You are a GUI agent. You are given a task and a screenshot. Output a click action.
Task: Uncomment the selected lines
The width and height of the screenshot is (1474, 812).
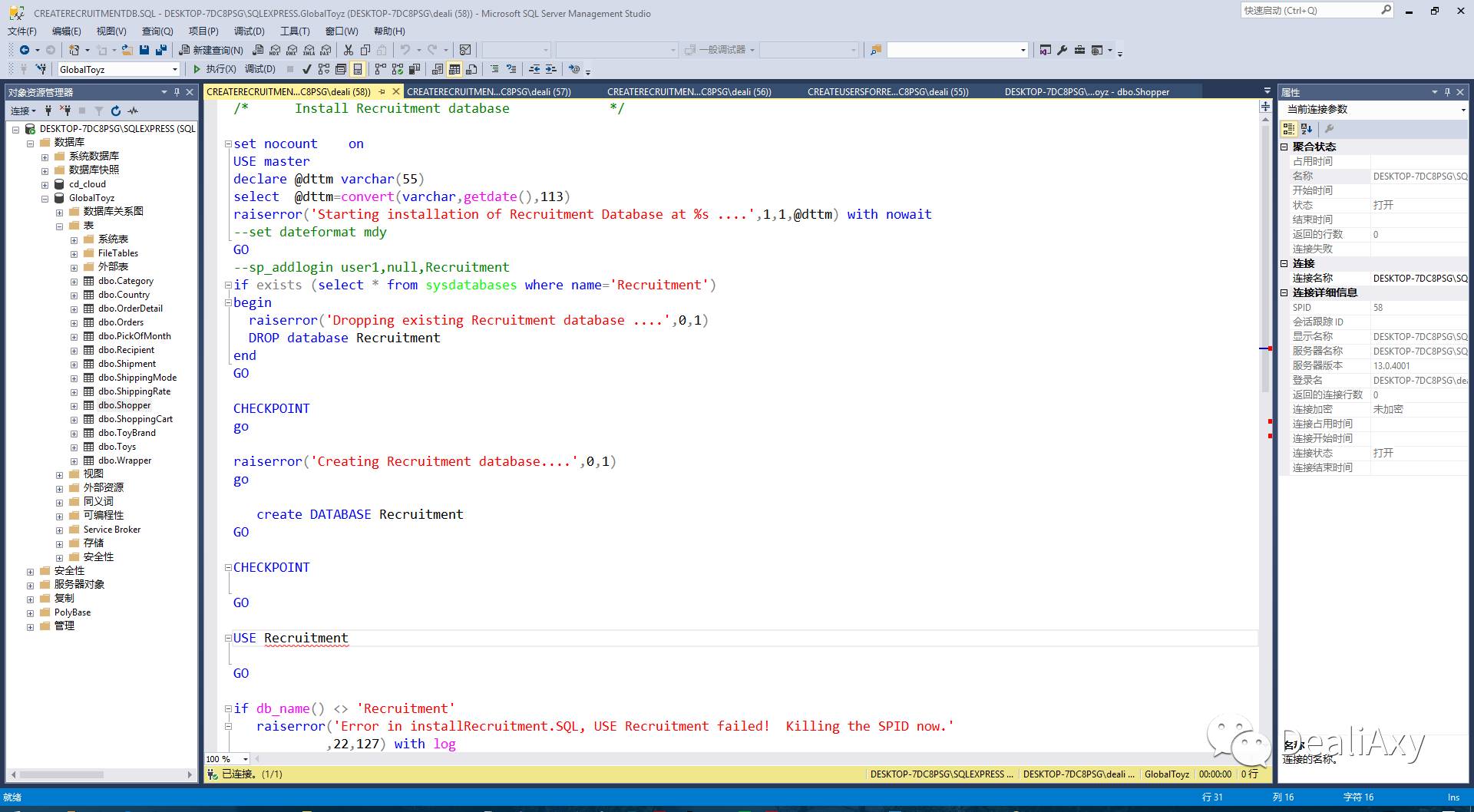pos(511,69)
